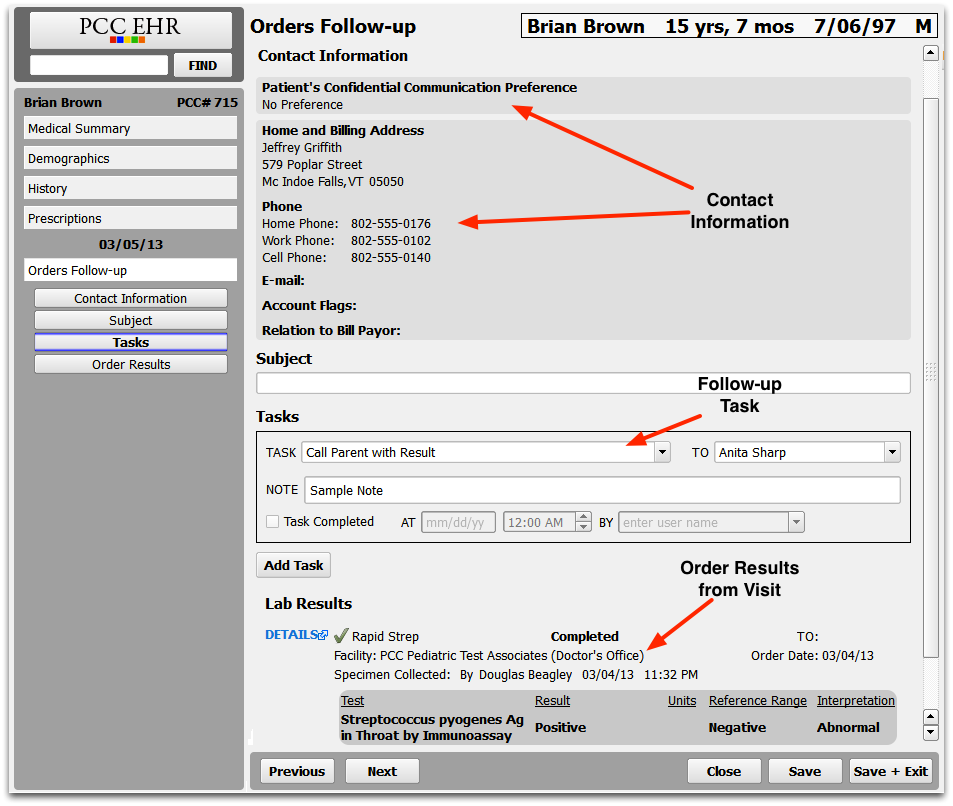Click the scrollbar down arrow at bottom

[931, 732]
